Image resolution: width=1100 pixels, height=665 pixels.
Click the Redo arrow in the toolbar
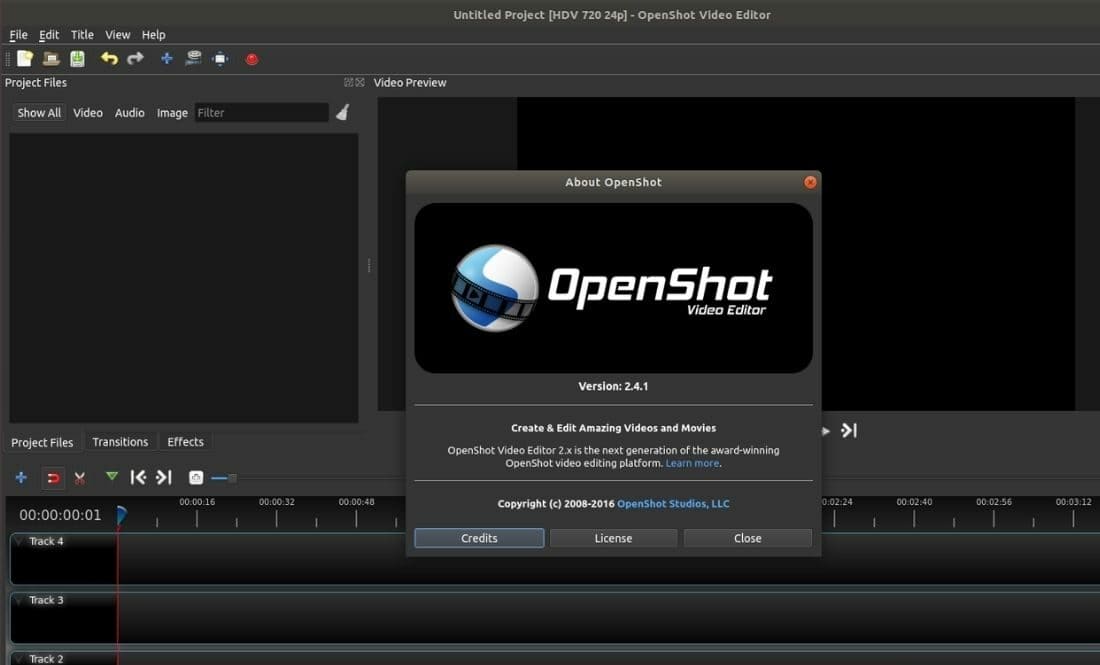pos(135,59)
